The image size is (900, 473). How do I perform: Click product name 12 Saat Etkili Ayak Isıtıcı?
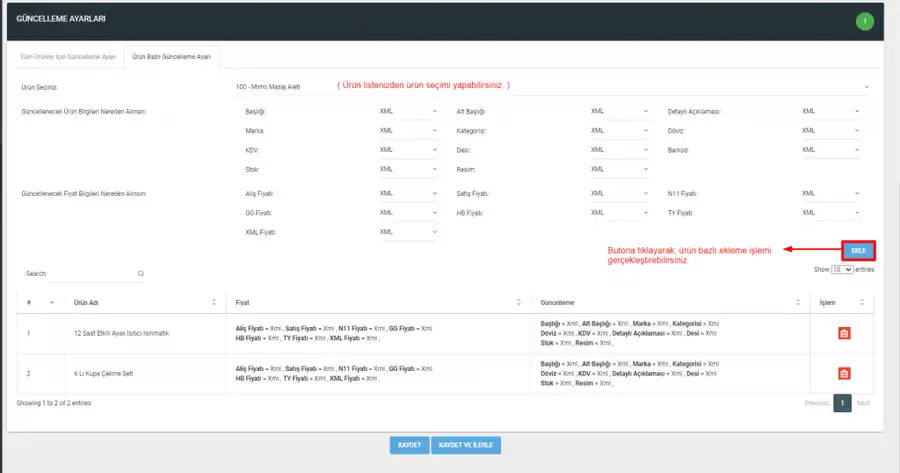click(x=121, y=334)
